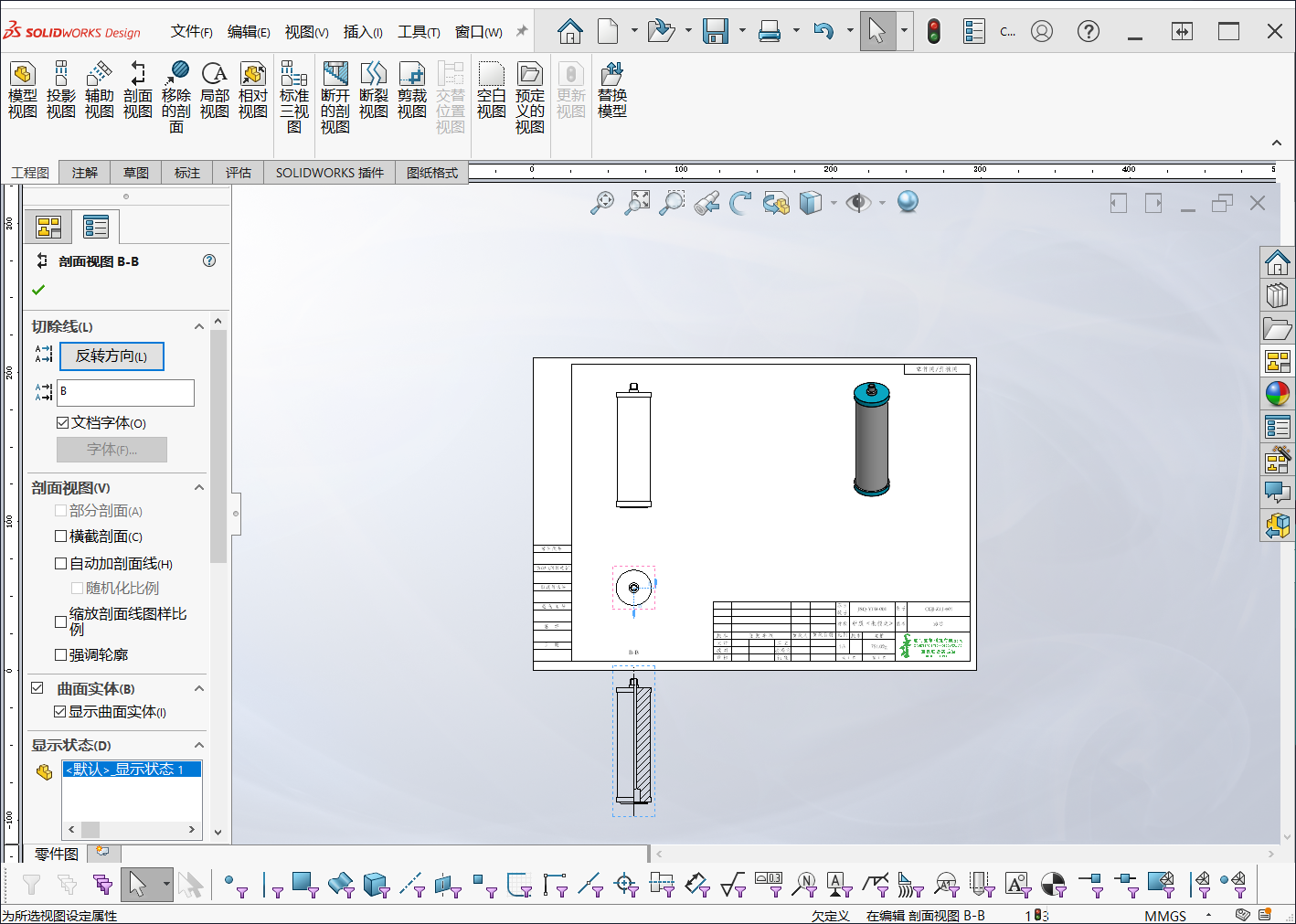Viewport: 1296px width, 924px height.
Task: Check the 自动加剖面线 option
Action: (x=61, y=564)
